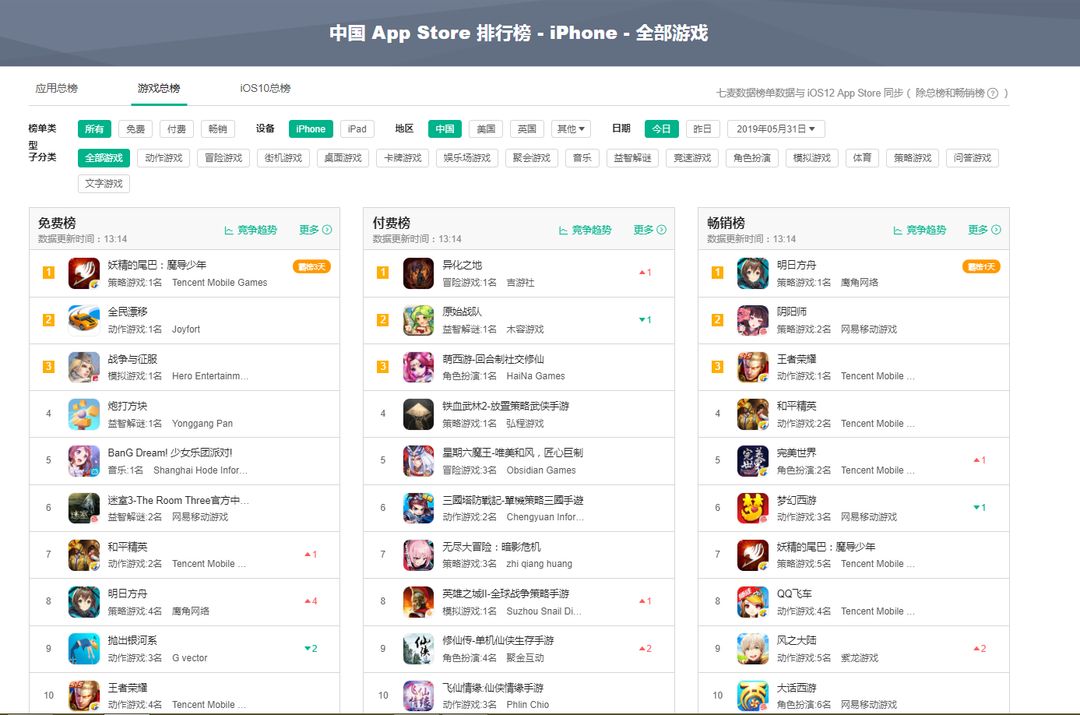
Task: Open 原始战队 game icon
Action: coord(418,320)
